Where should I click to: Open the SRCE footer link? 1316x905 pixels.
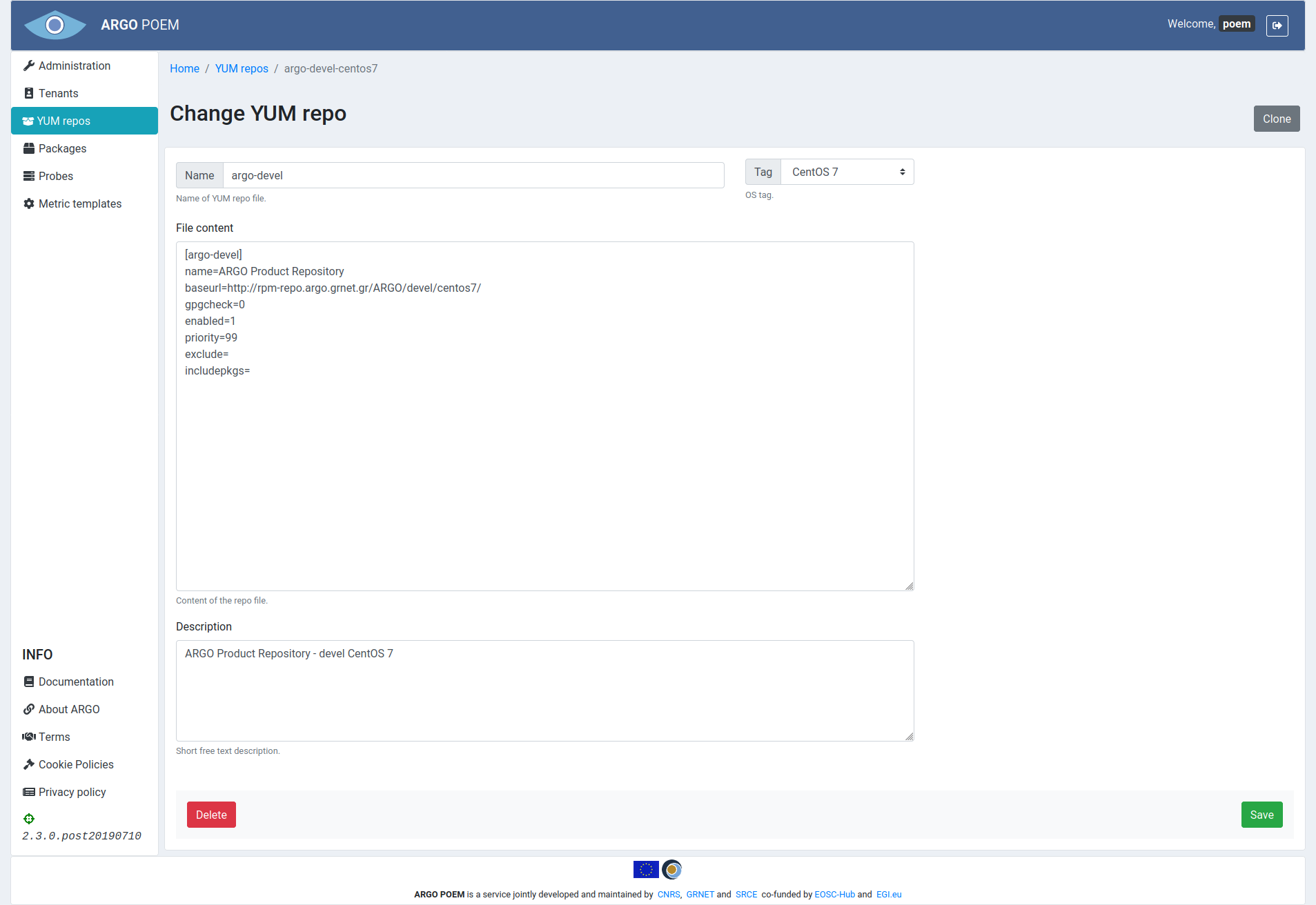click(x=746, y=895)
